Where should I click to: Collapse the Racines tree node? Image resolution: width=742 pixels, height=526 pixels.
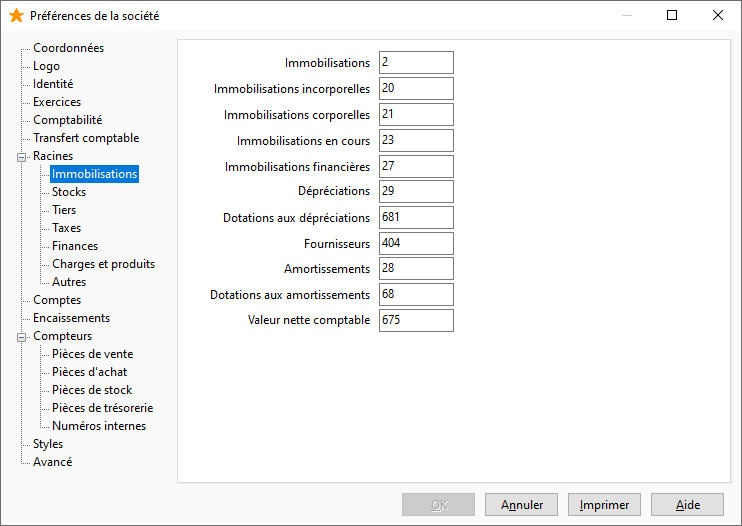[21, 157]
